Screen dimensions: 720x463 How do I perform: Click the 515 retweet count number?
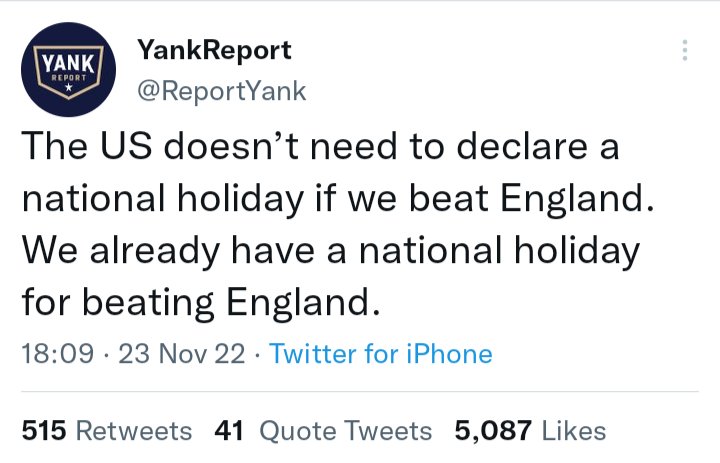[43, 431]
